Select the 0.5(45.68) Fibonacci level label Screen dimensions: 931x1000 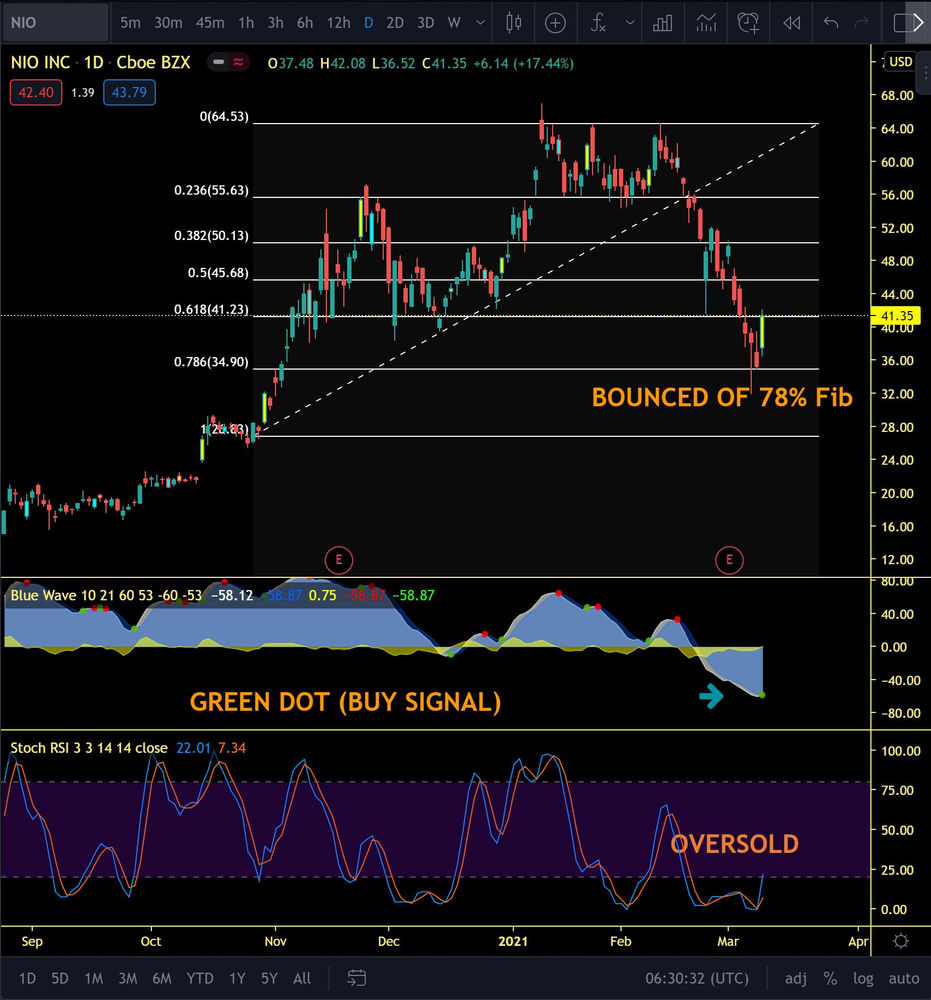tap(218, 273)
